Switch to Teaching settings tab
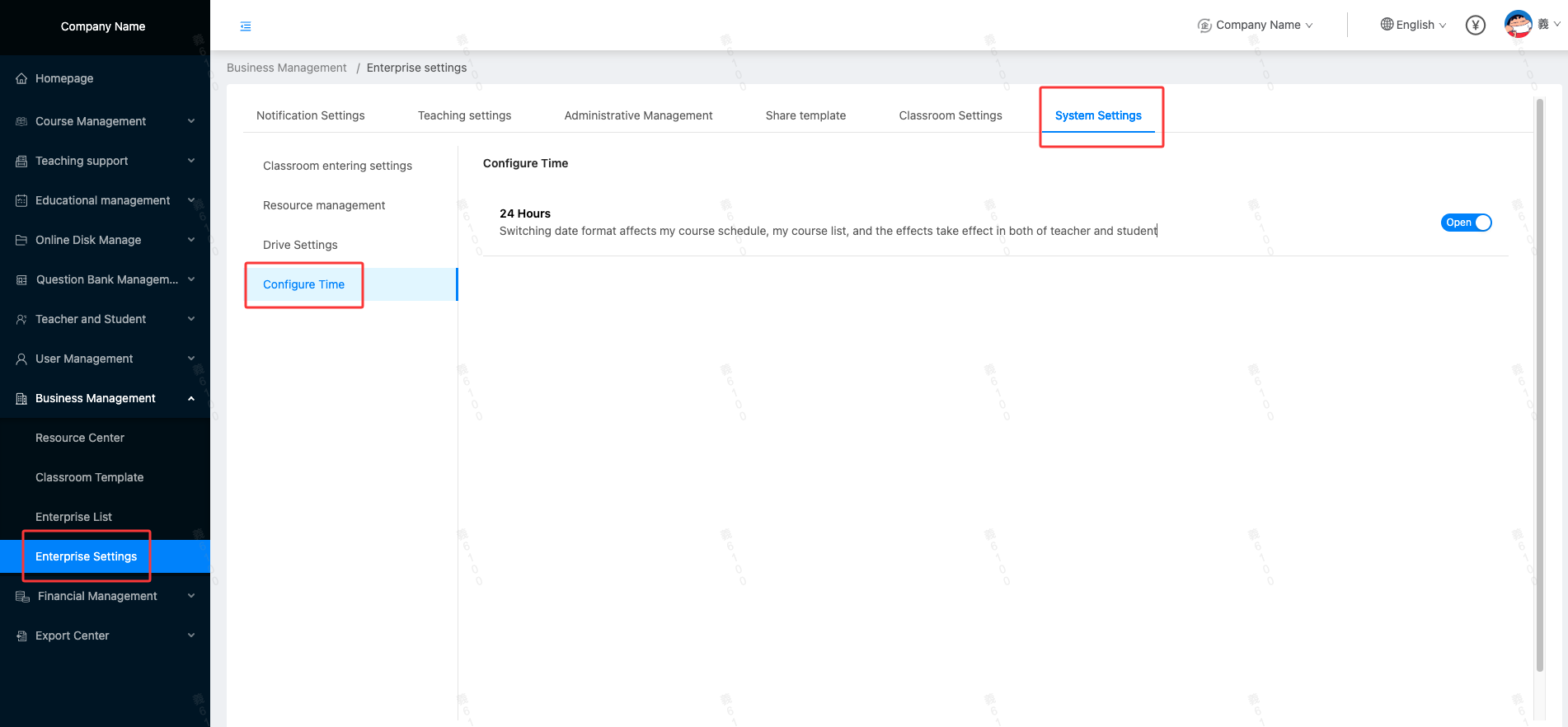The height and width of the screenshot is (727, 1568). coord(464,115)
